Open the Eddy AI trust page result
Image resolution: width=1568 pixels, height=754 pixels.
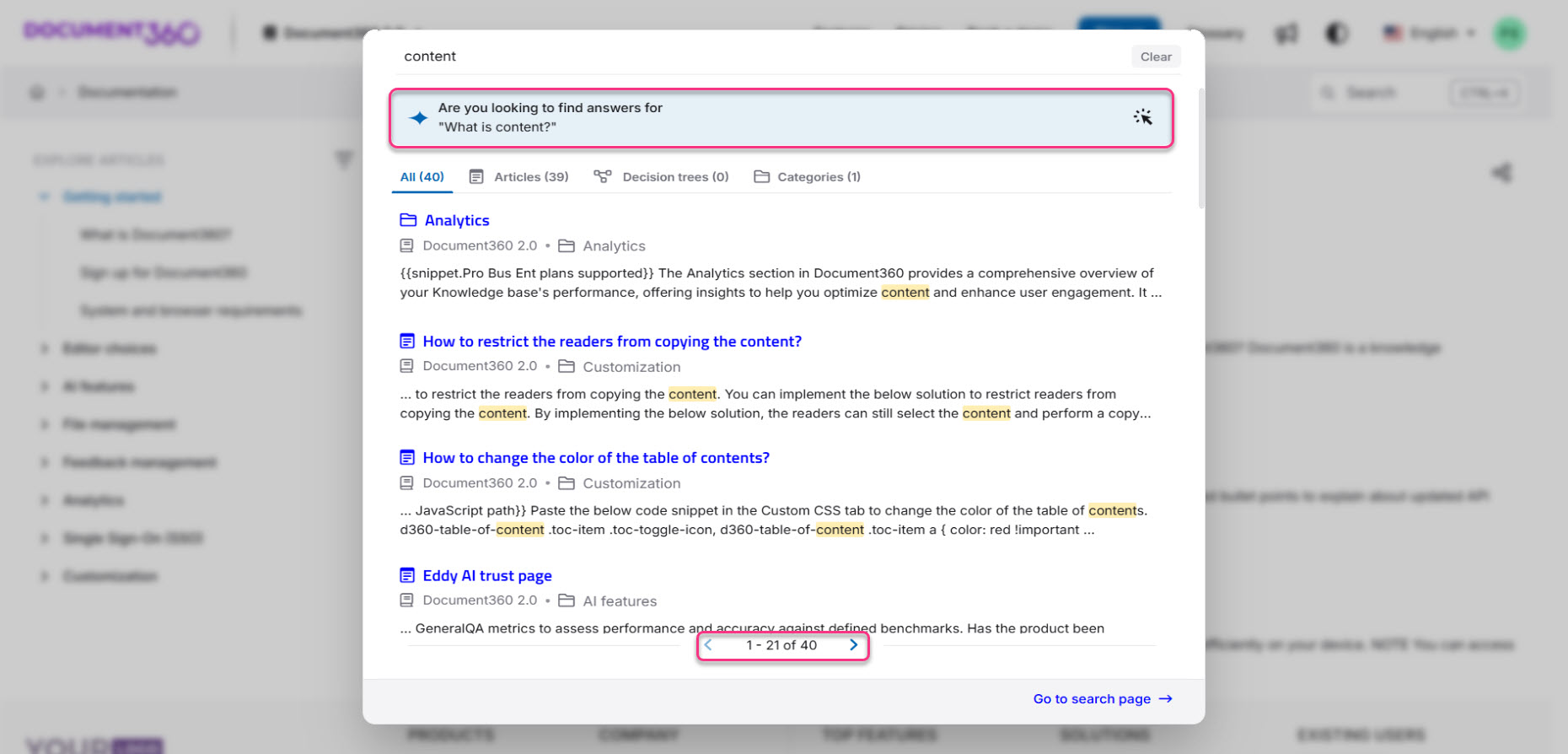(487, 575)
